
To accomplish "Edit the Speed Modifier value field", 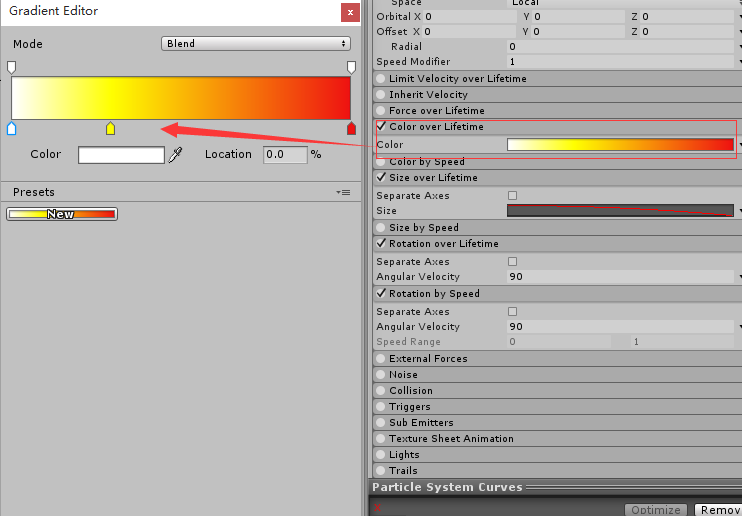I will 620,62.
